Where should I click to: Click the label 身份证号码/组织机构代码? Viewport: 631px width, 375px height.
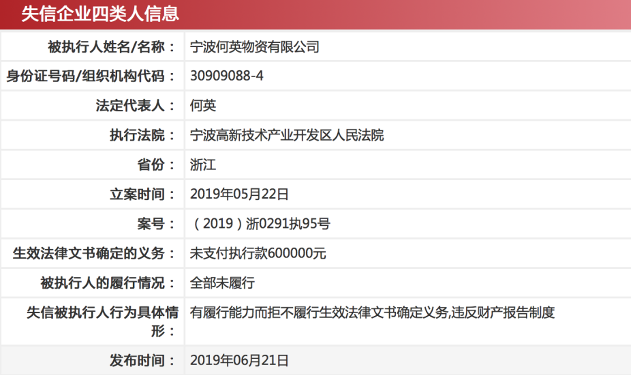pos(90,76)
